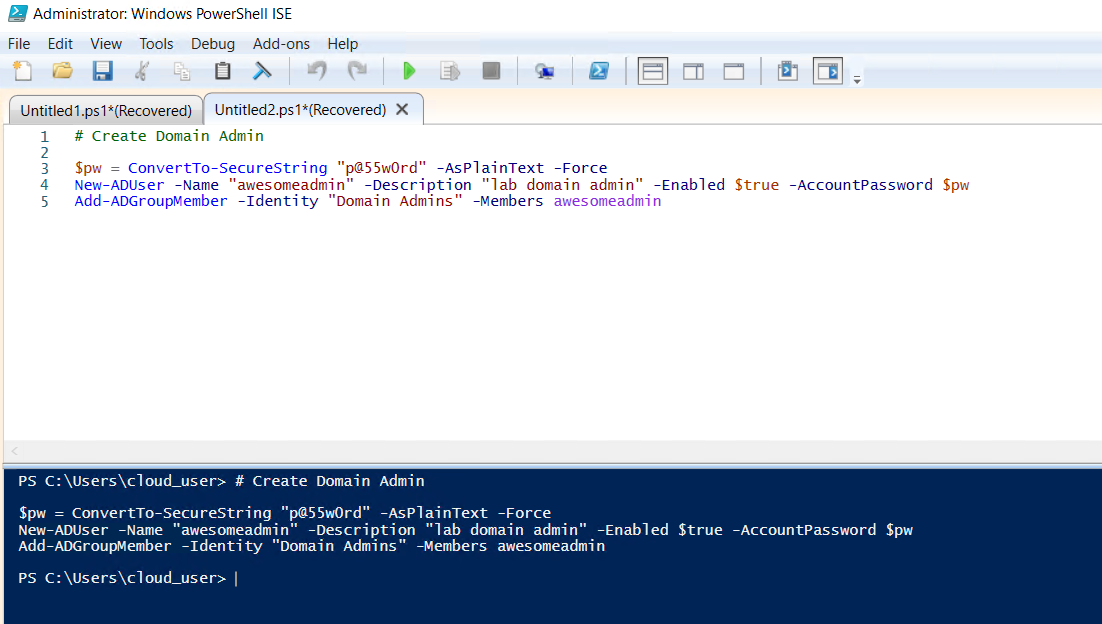Click "-AsPlainText" parameter on editor line 3
The width and height of the screenshot is (1102, 624).
(491, 168)
